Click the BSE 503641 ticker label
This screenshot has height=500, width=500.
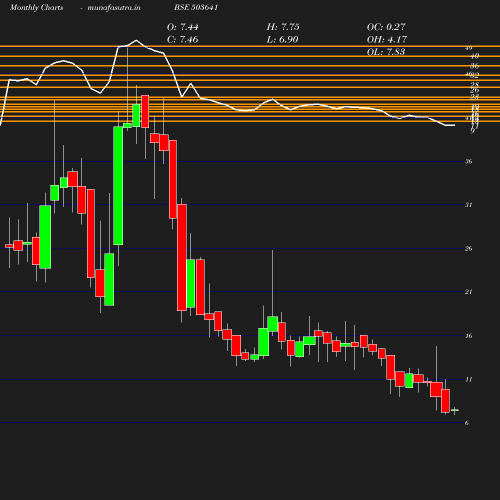click(x=196, y=7)
